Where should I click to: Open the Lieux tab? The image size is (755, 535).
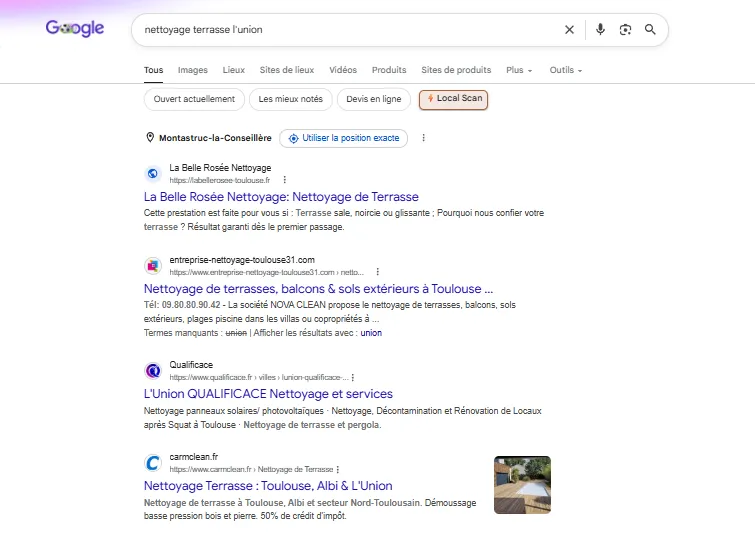[x=234, y=70]
